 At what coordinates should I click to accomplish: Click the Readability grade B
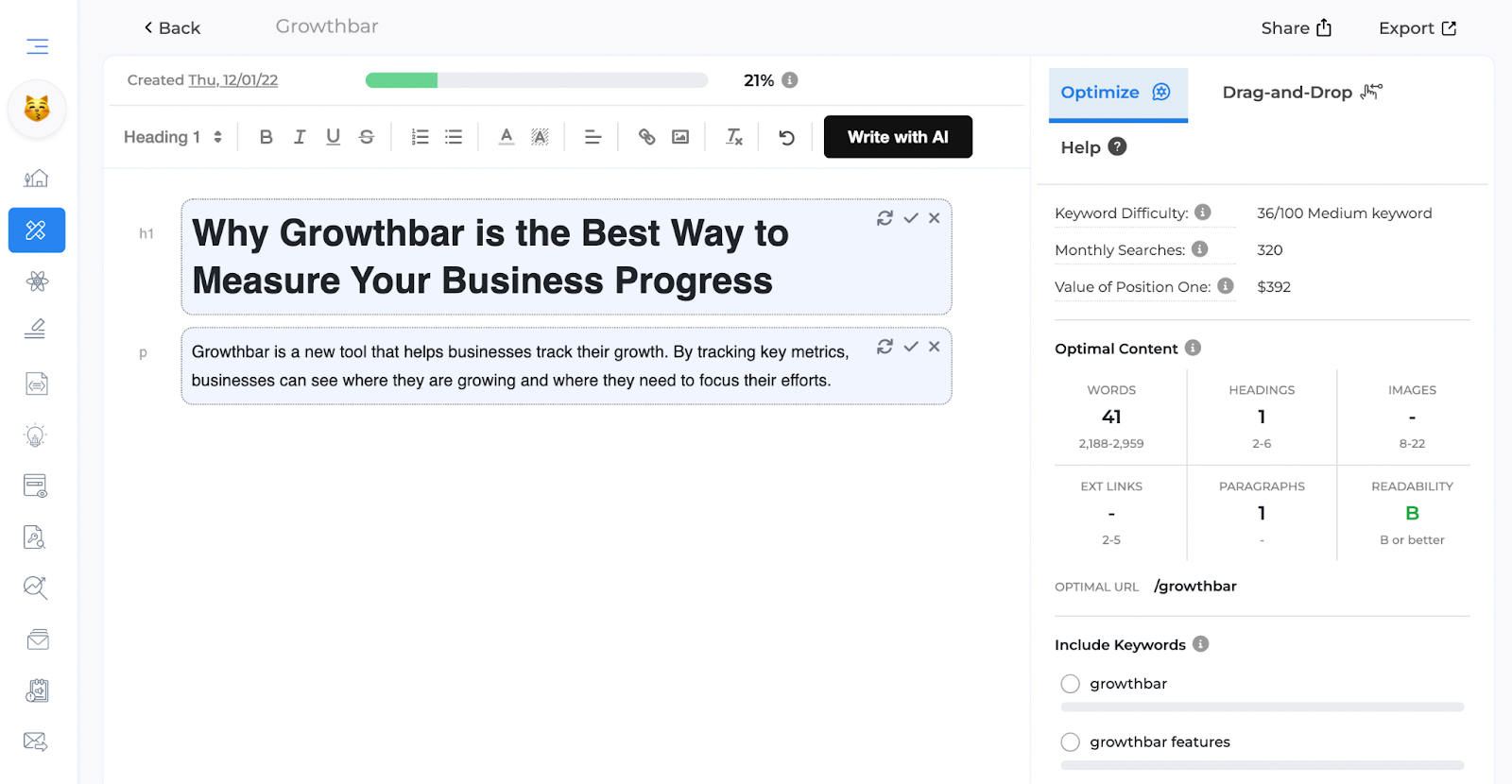1412,513
